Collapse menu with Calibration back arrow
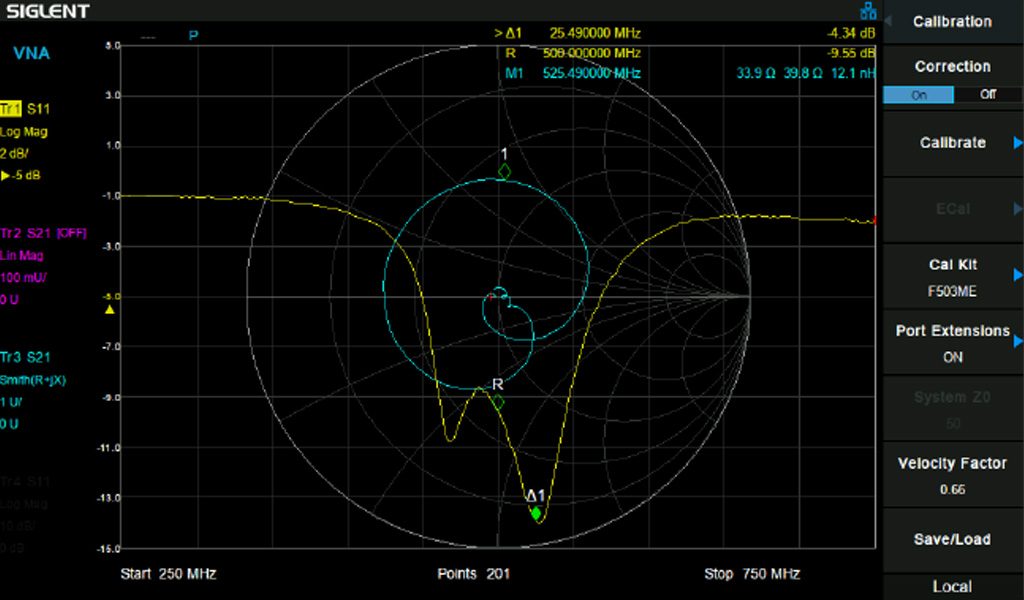Image resolution: width=1024 pixels, height=600 pixels. pyautogui.click(x=888, y=21)
